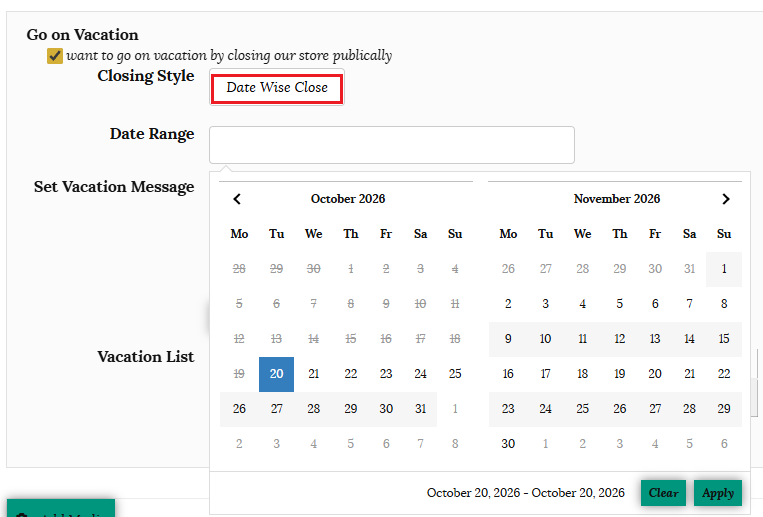Screen dimensions: 763x517
Task: Choose November 12 in the calendar
Action: tap(619, 339)
